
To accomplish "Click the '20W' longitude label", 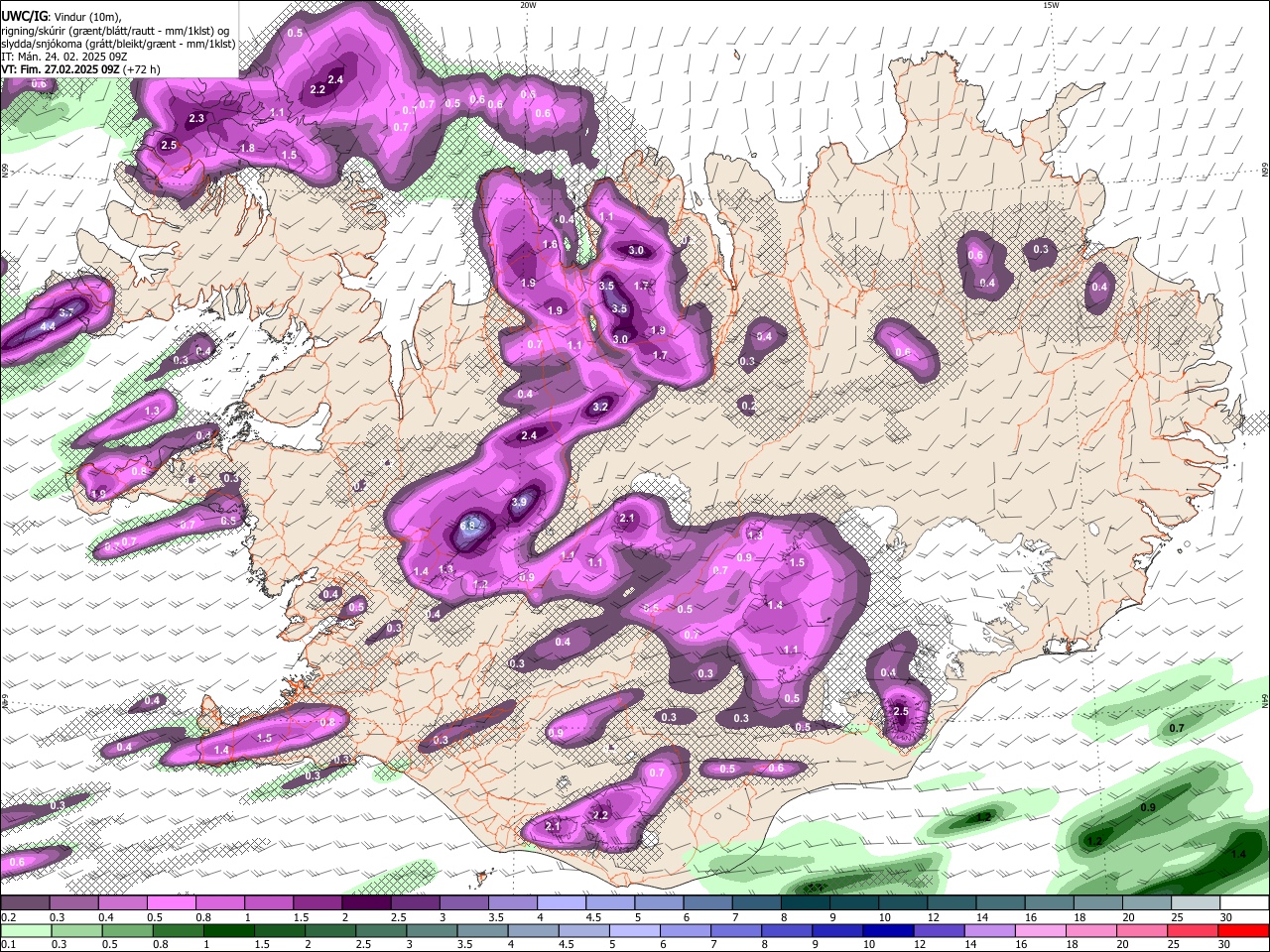I will click(x=528, y=5).
